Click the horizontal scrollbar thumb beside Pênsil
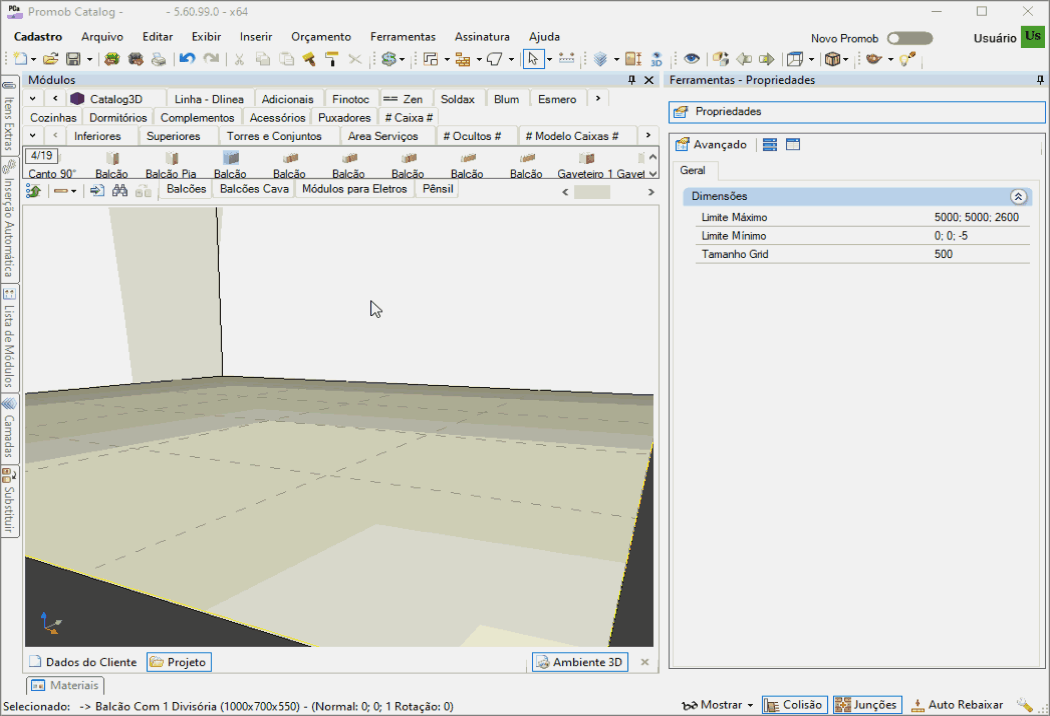Screen dimensions: 1050x716 (592, 192)
